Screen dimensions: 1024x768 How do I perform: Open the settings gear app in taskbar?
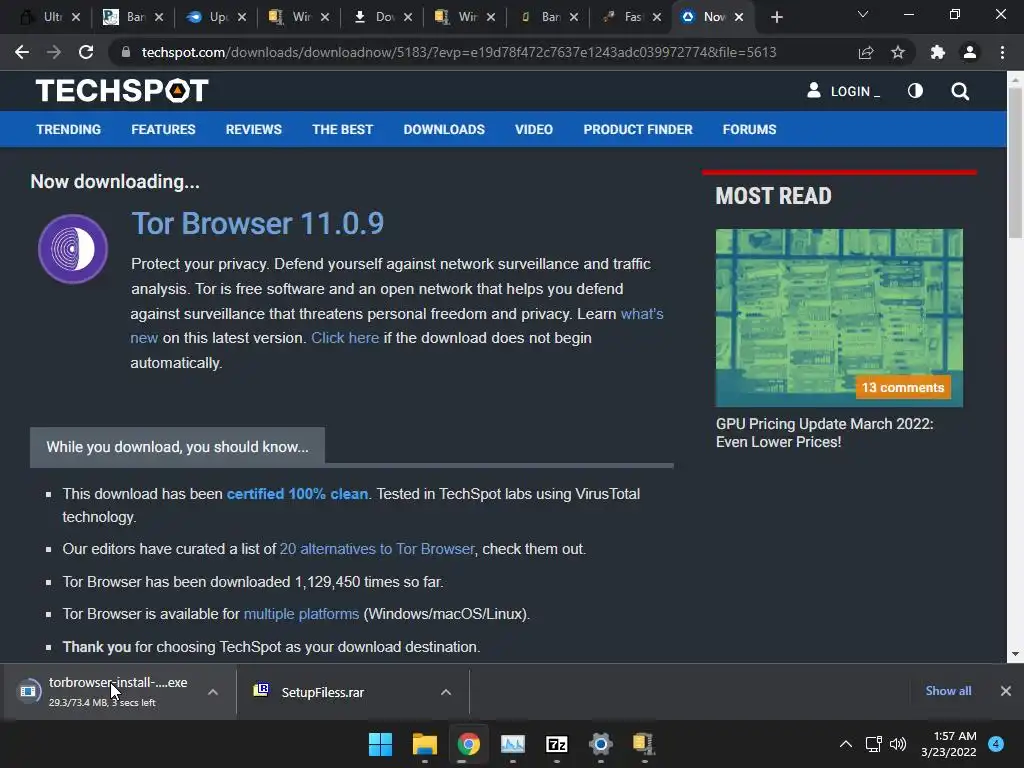click(600, 744)
